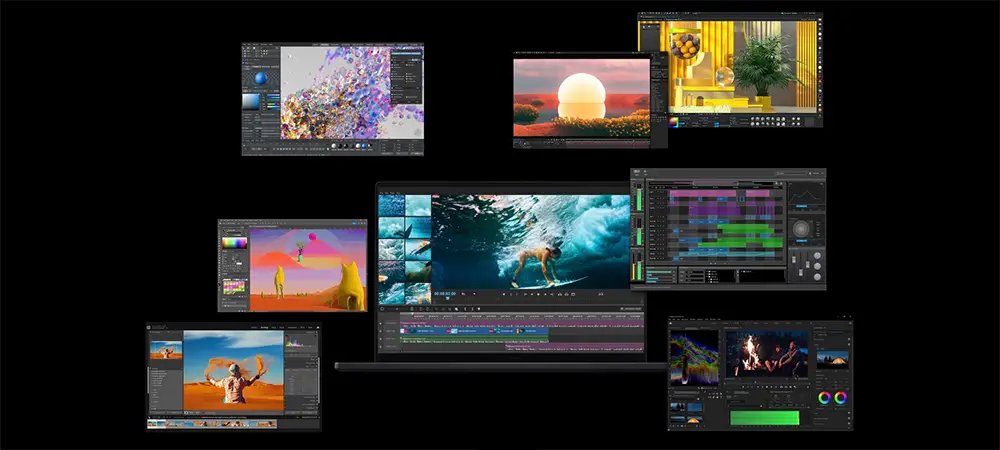Click the yellow cat canvas in the paint app
Screen dimensions: 1000x450
click(308, 270)
